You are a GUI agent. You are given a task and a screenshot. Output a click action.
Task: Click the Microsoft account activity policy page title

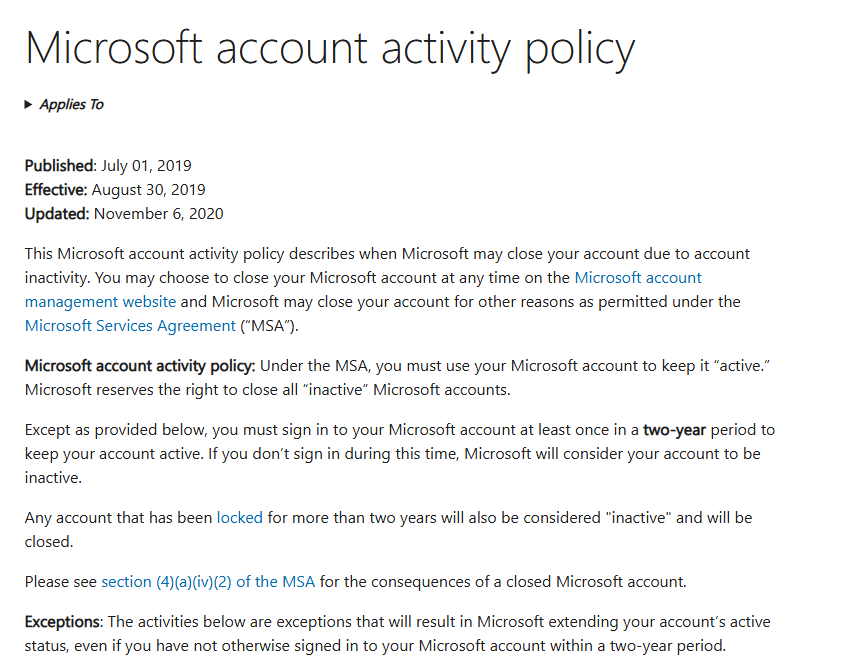(x=330, y=49)
